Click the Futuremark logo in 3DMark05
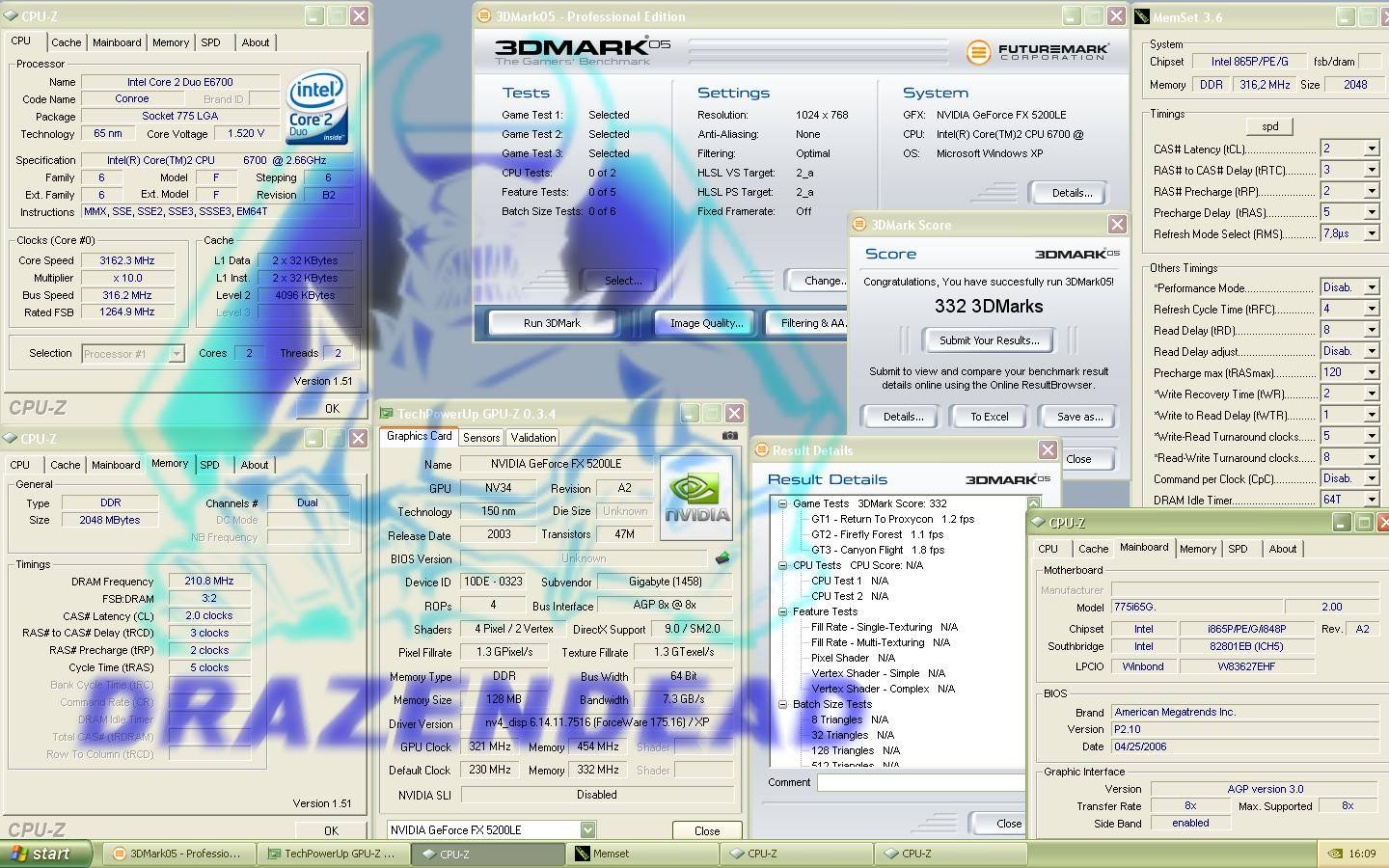 1037,51
